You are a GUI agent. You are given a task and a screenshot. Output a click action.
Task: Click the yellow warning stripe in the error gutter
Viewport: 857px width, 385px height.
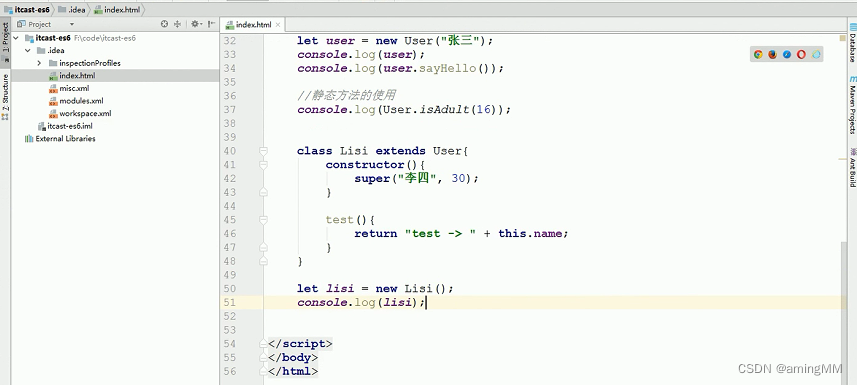pyautogui.click(x=842, y=159)
